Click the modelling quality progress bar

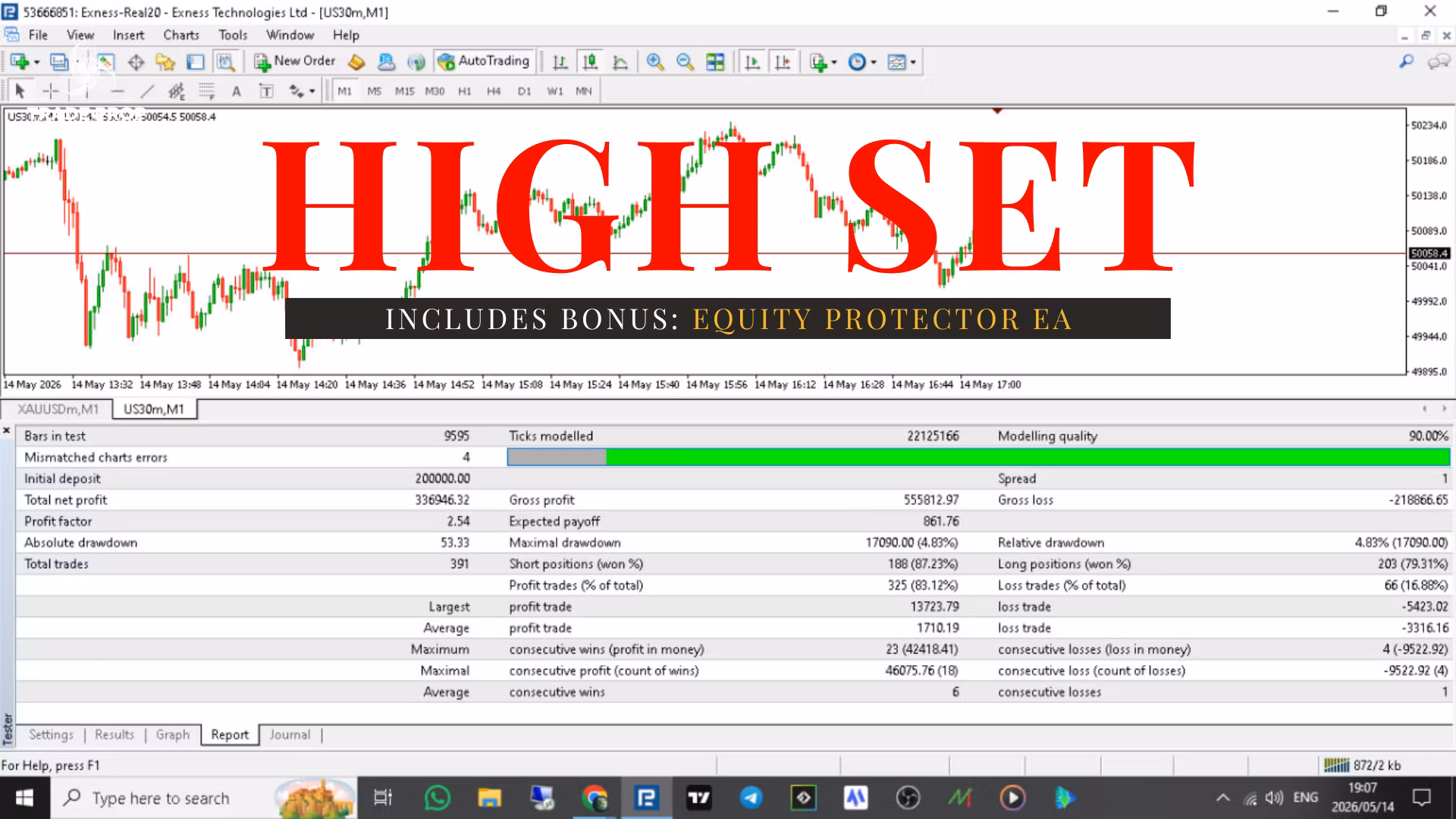tap(978, 457)
